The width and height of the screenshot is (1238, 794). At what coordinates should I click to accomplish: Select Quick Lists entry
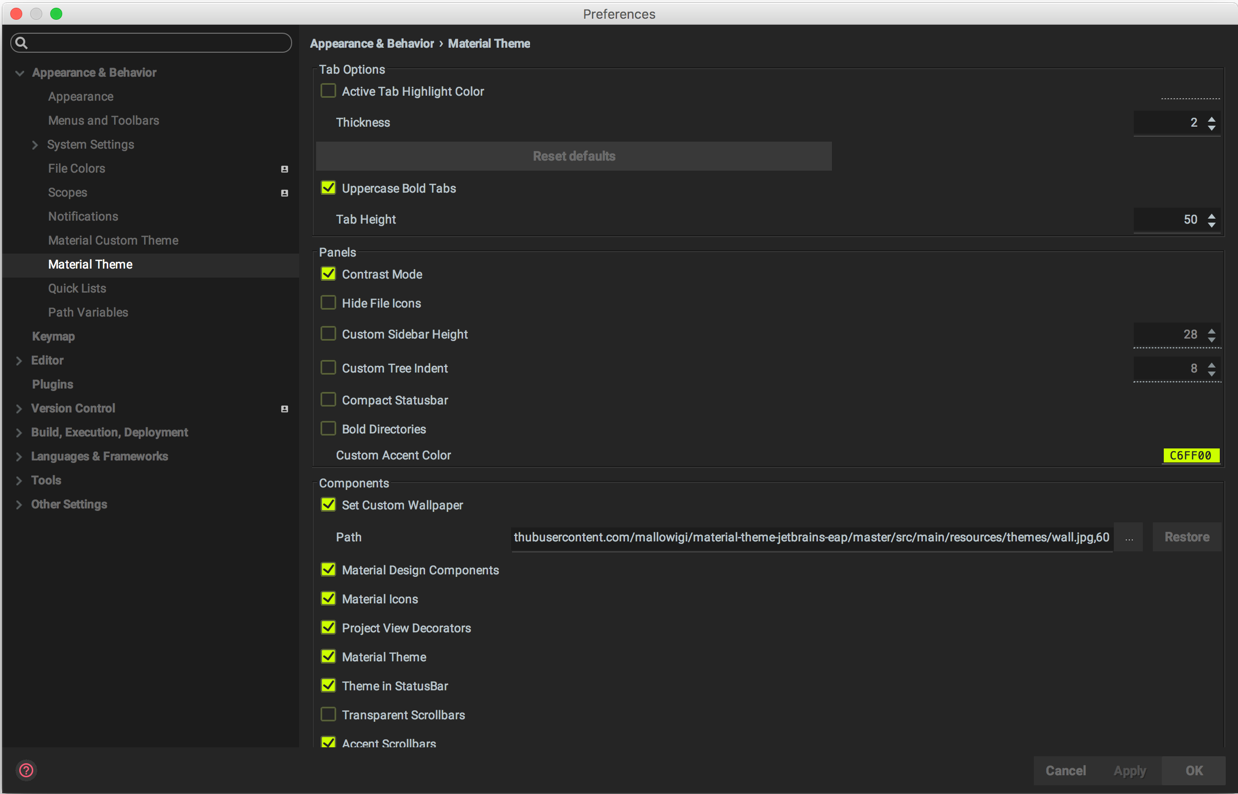77,289
